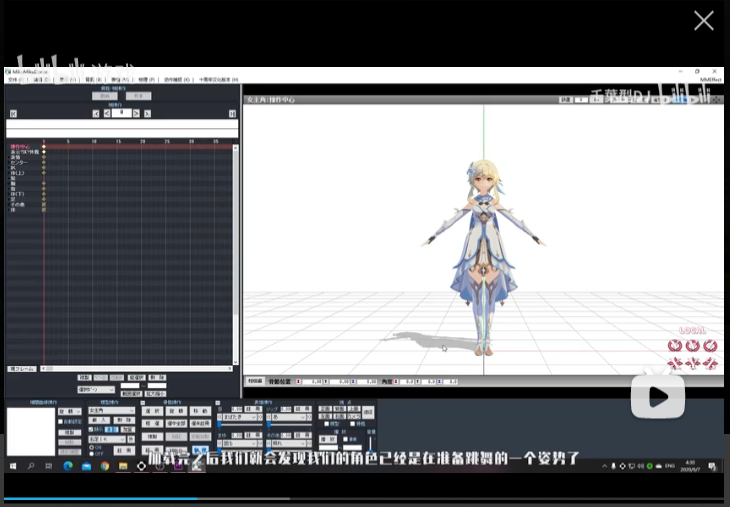Viewport: 730px width, 507px height.
Task: Click the first move handle in the bottom row
Action: 675,363
